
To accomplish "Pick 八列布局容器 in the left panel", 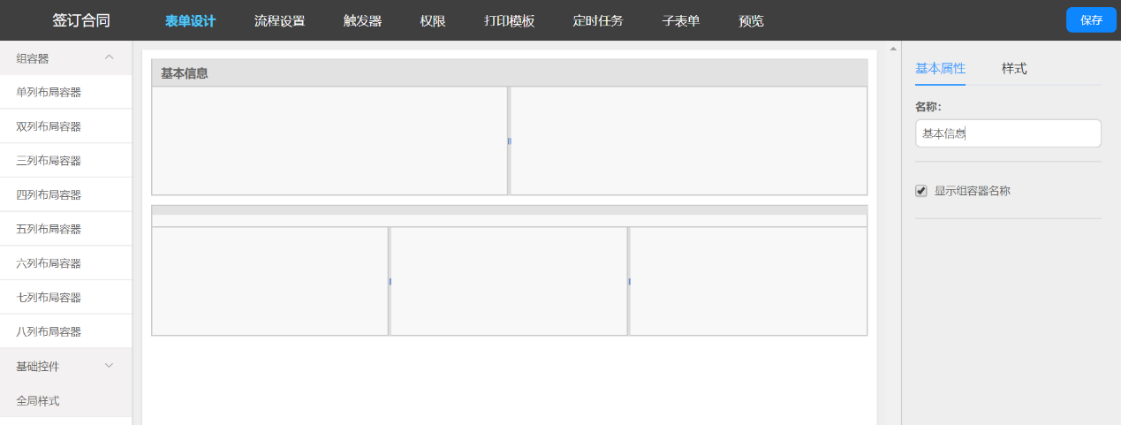I will coord(49,332).
